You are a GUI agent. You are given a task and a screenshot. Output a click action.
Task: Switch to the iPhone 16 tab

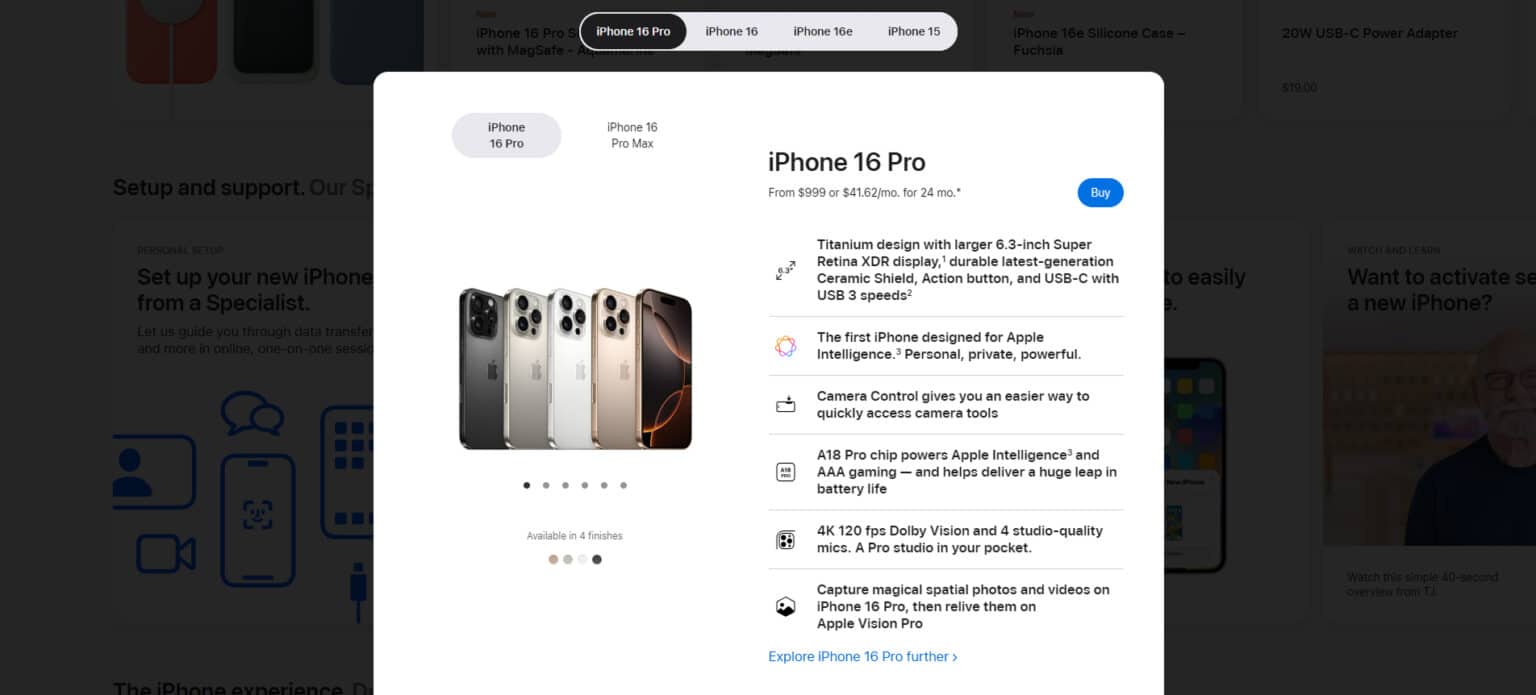(x=731, y=31)
